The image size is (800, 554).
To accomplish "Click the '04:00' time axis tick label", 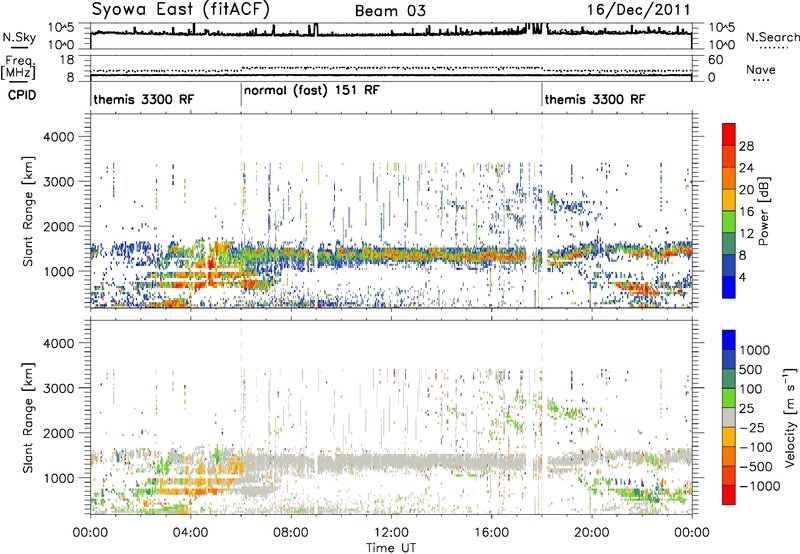I will click(x=190, y=533).
